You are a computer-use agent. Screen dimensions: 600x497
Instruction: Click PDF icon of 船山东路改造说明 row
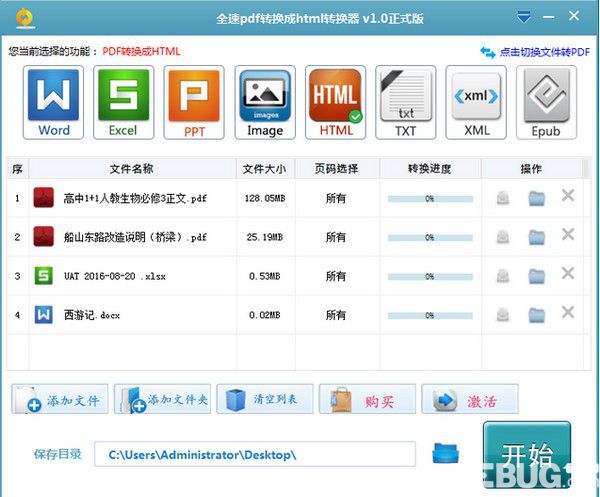(44, 236)
